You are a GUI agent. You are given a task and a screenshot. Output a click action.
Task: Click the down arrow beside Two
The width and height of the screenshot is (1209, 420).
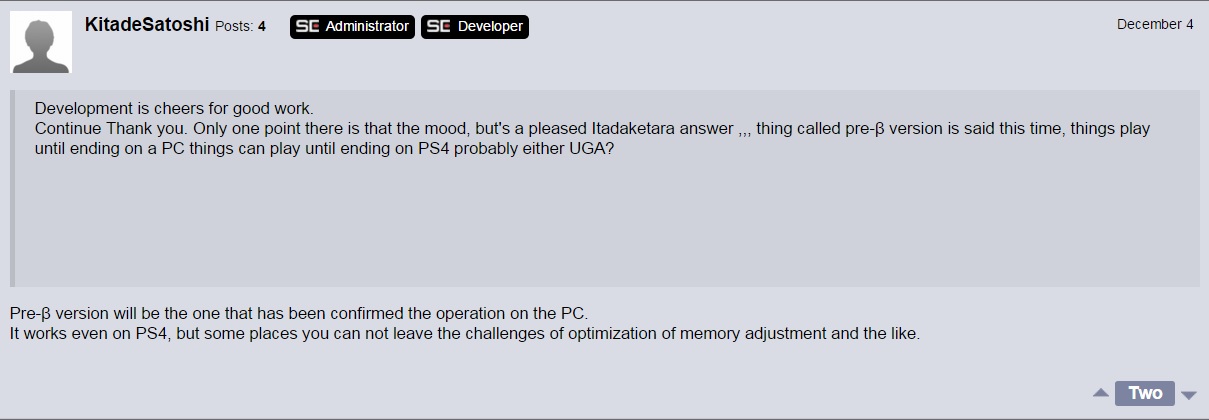(1189, 394)
